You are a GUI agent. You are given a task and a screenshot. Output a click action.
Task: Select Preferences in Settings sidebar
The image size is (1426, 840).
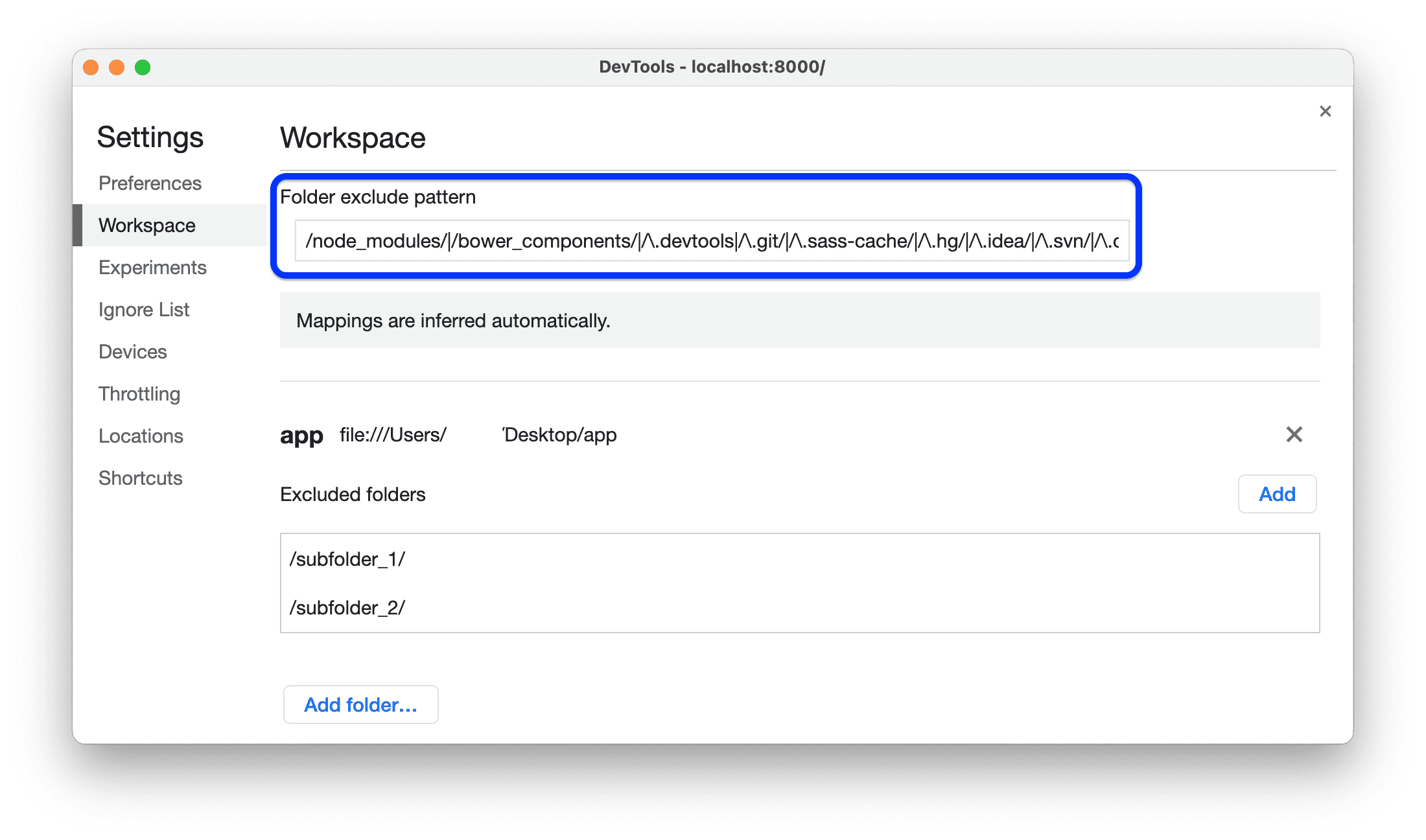(x=152, y=182)
